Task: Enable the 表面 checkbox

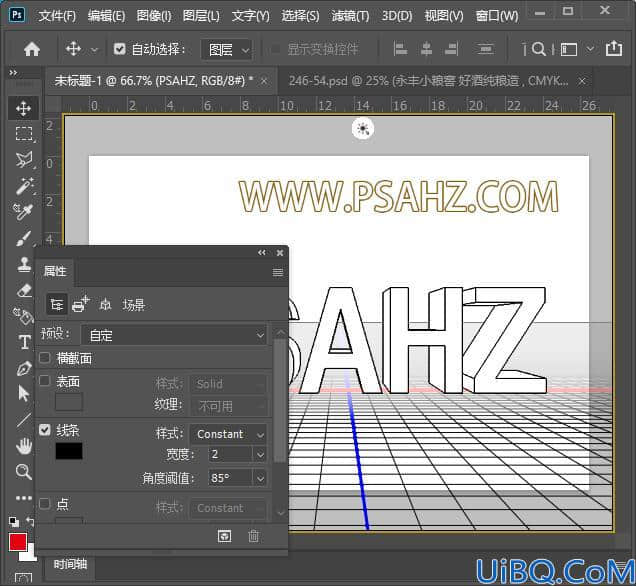Action: click(45, 380)
